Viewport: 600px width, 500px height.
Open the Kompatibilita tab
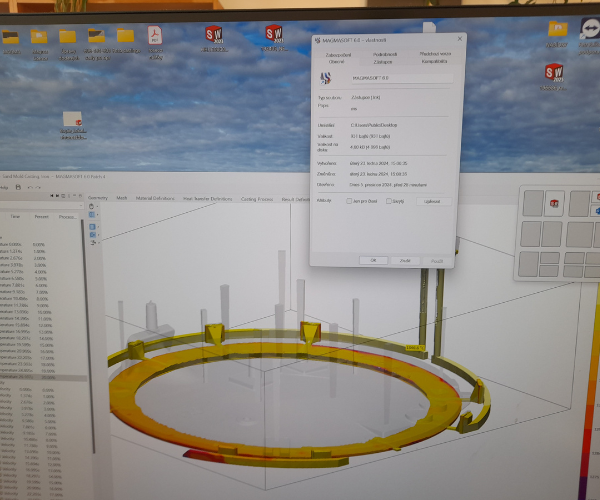tap(434, 61)
